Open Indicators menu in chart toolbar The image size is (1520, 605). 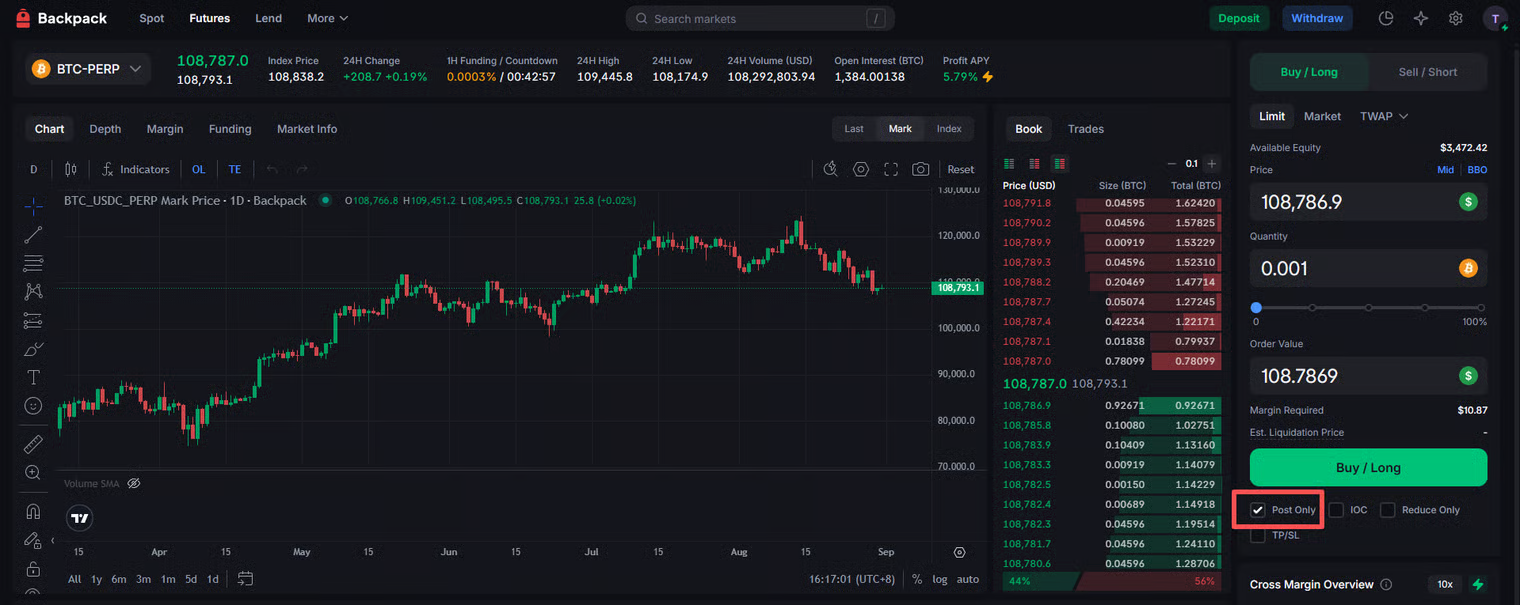coord(136,170)
